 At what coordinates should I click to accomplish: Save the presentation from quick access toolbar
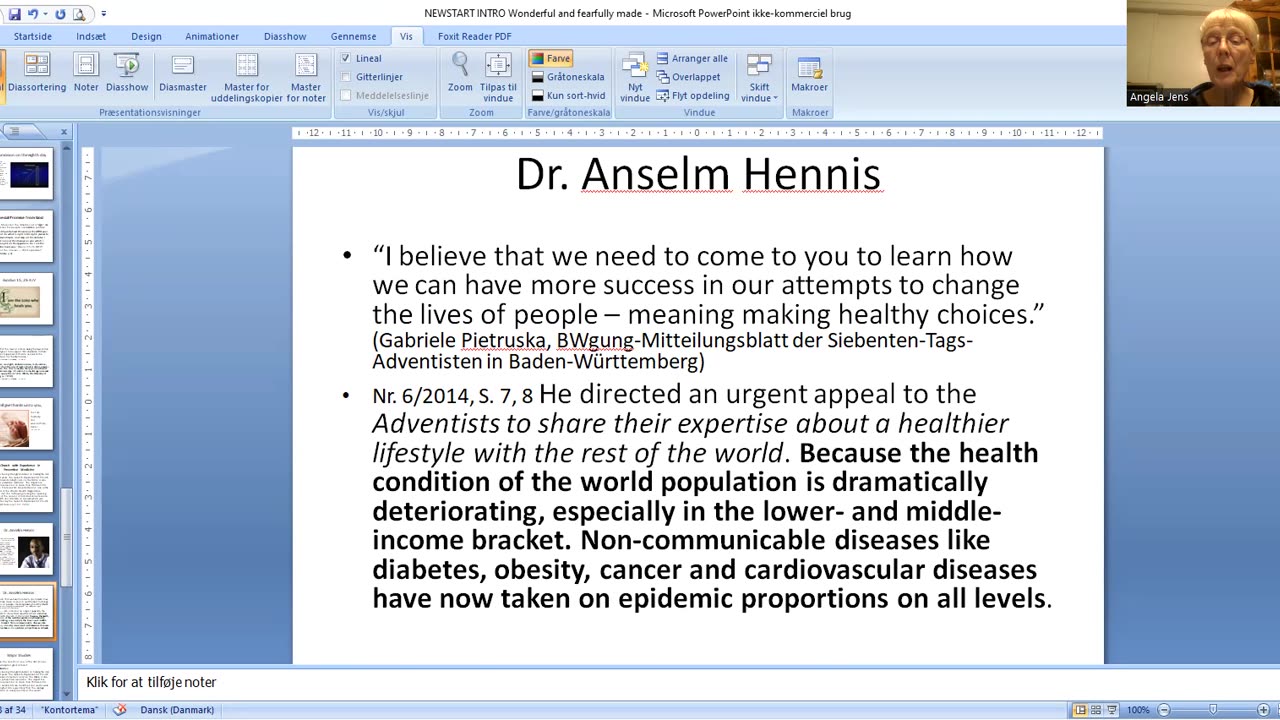click(13, 13)
